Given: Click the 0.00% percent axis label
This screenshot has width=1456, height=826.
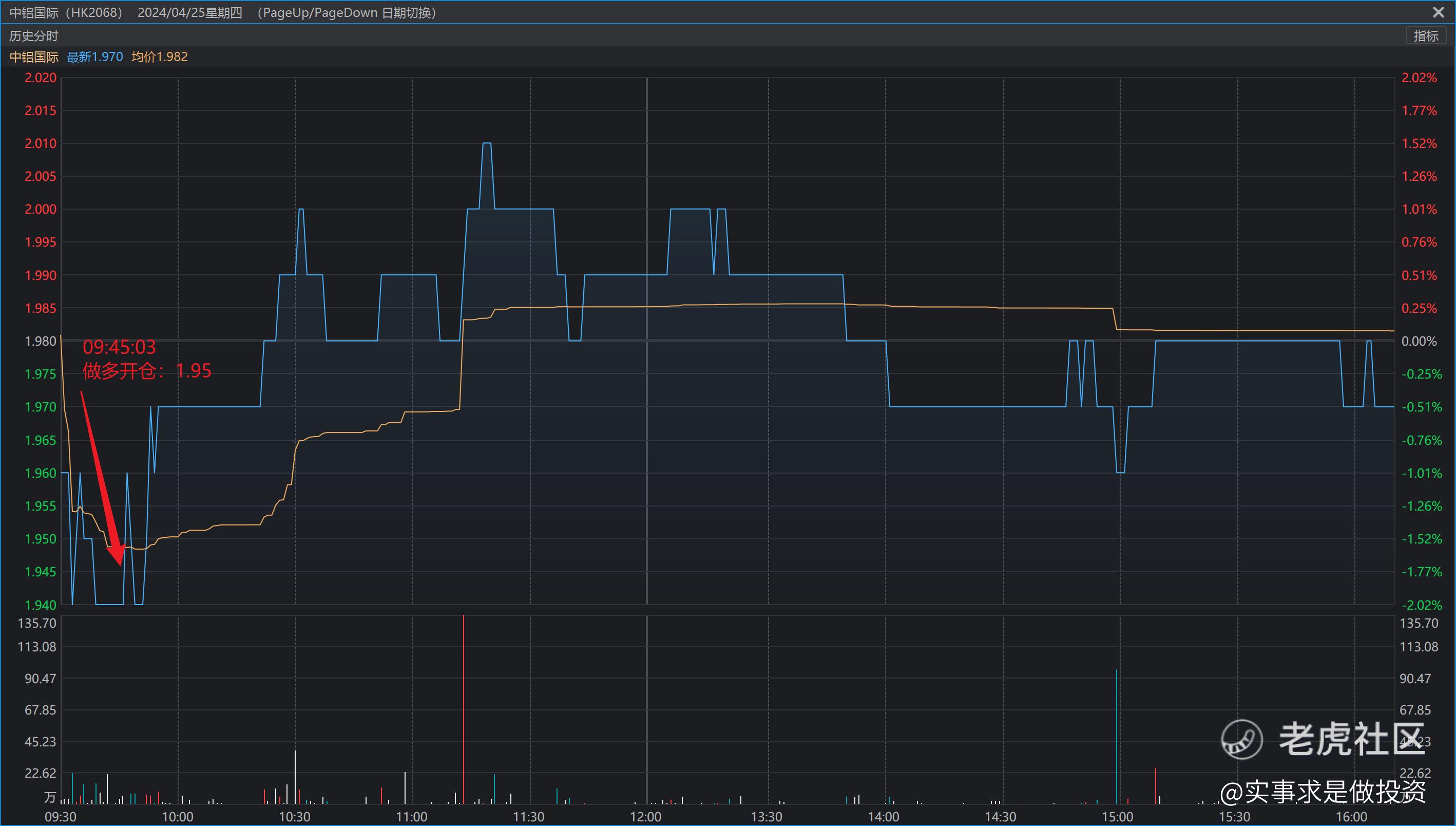Looking at the screenshot, I should pos(1419,341).
